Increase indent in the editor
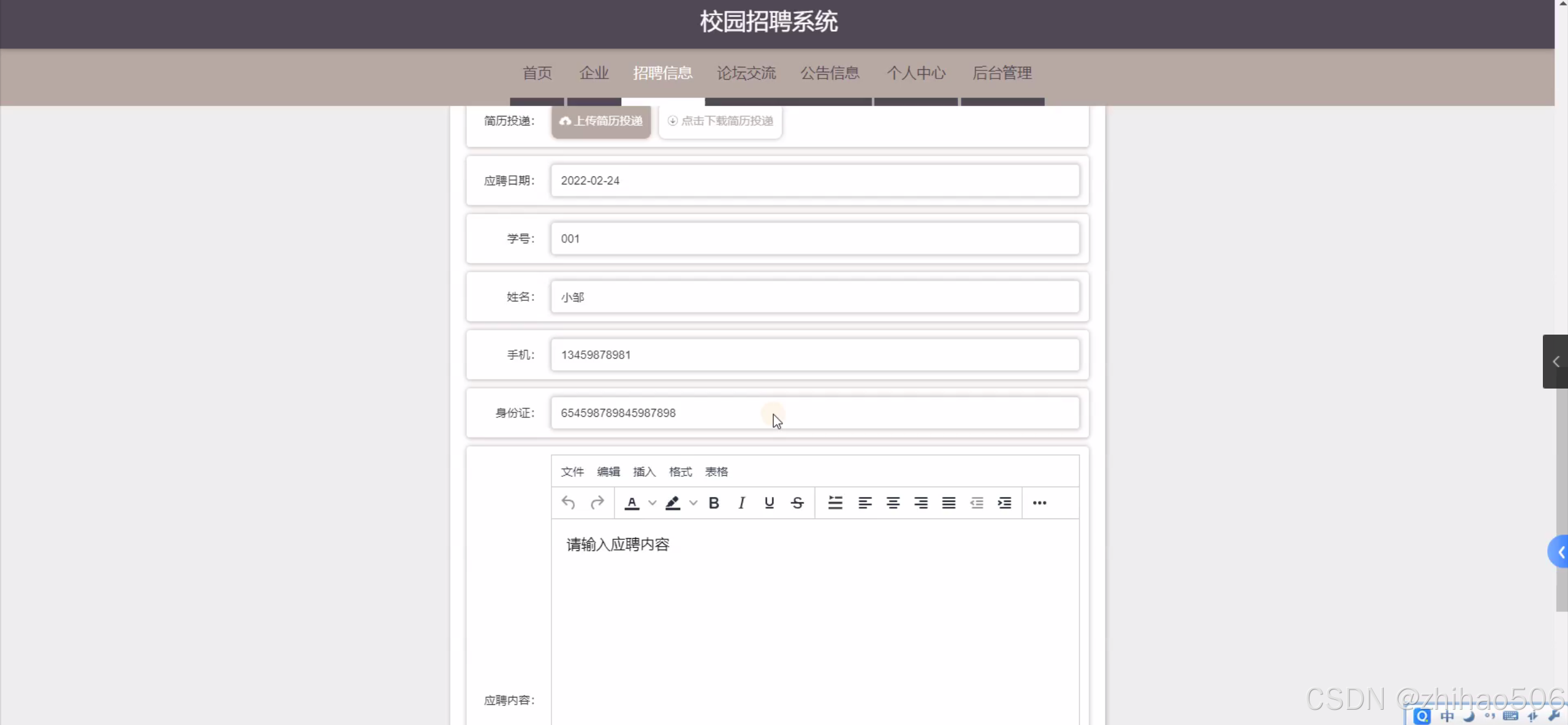Image resolution: width=1568 pixels, height=725 pixels. pyautogui.click(x=1004, y=503)
